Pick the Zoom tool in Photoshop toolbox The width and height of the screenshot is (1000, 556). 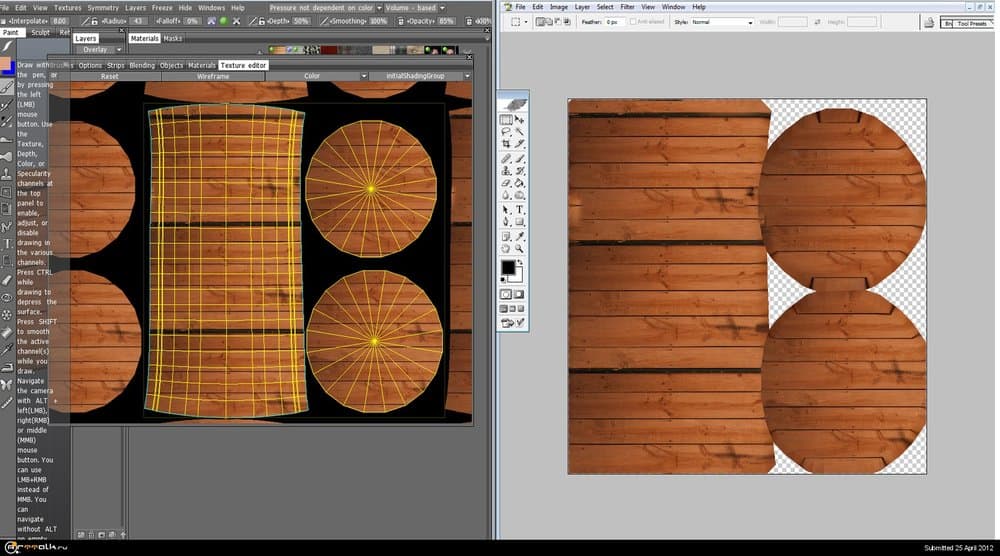click(x=521, y=248)
